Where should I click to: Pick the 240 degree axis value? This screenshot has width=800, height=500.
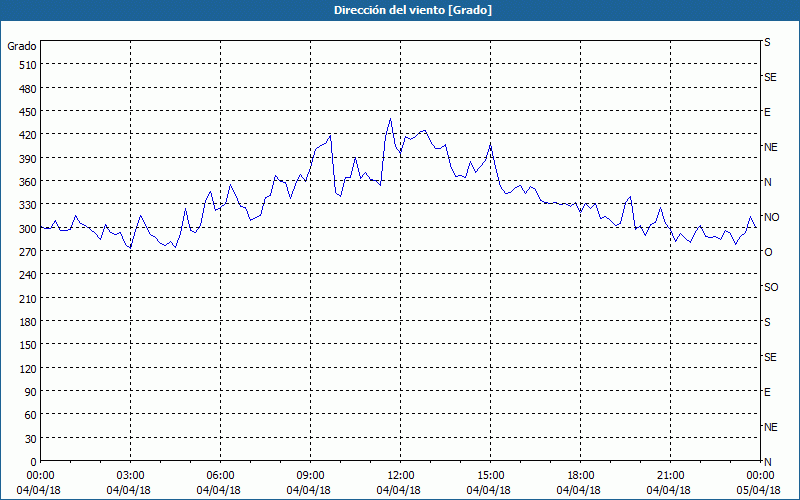[28, 275]
